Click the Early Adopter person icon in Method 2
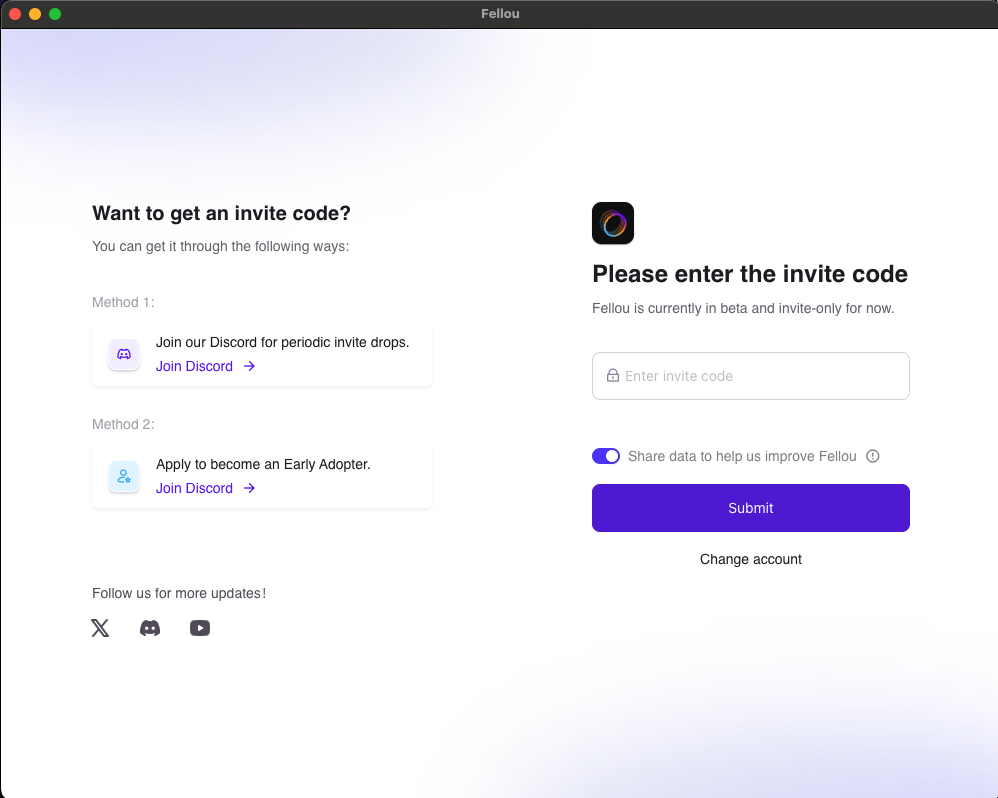The height and width of the screenshot is (798, 998). (x=123, y=476)
